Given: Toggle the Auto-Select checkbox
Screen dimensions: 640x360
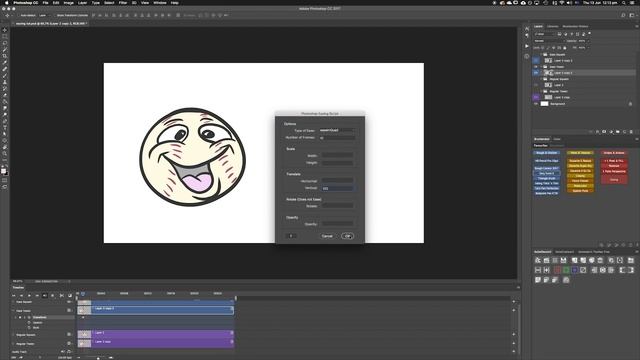Looking at the screenshot, I should coord(19,15).
